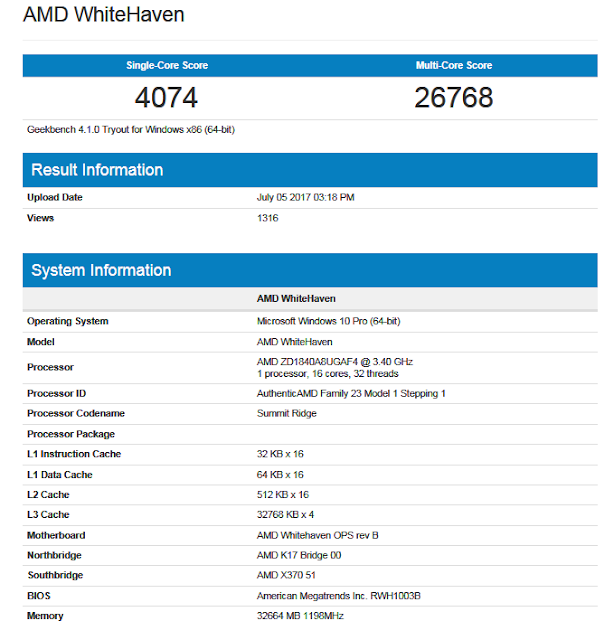Screen dimensions: 614x640
Task: Click the Multi-Core Score header
Action: 454,65
